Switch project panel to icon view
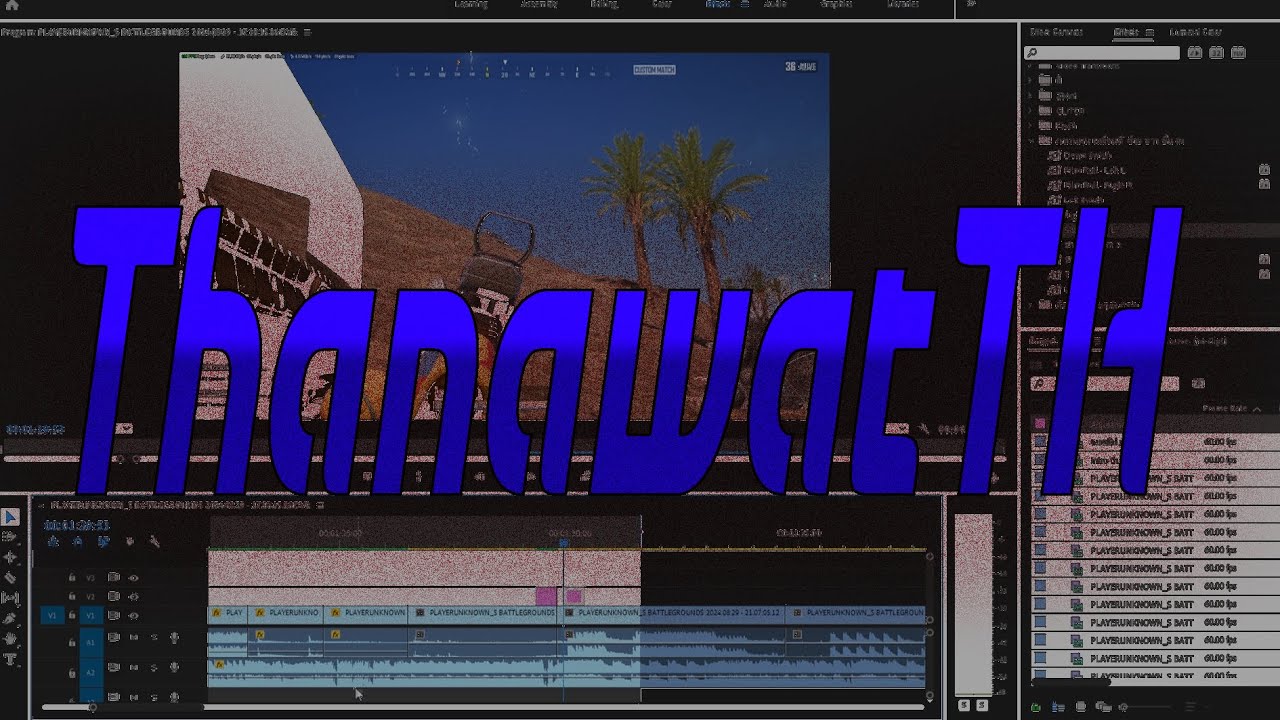This screenshot has height=720, width=1280. tap(1080, 707)
